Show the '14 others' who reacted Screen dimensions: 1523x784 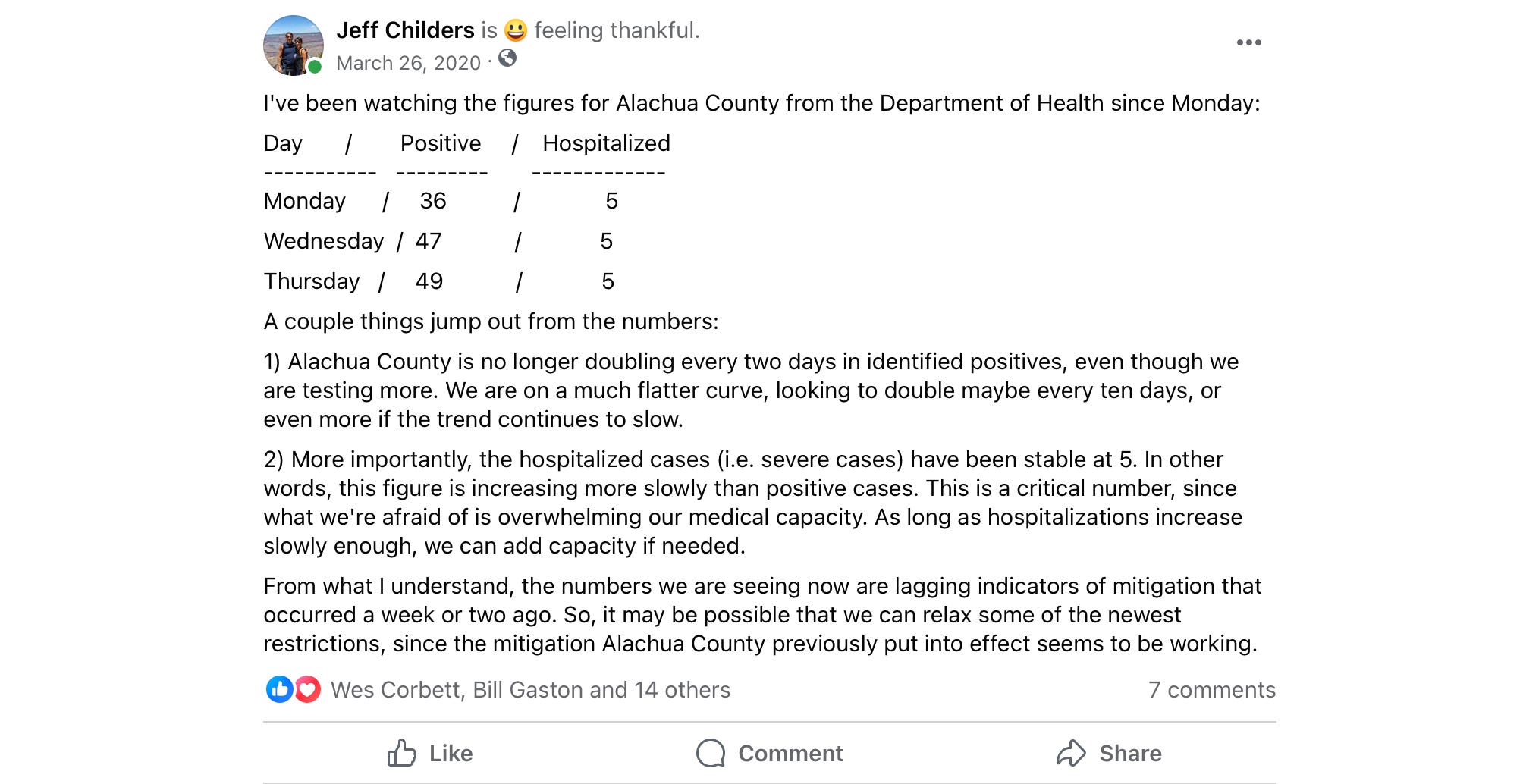tap(682, 690)
